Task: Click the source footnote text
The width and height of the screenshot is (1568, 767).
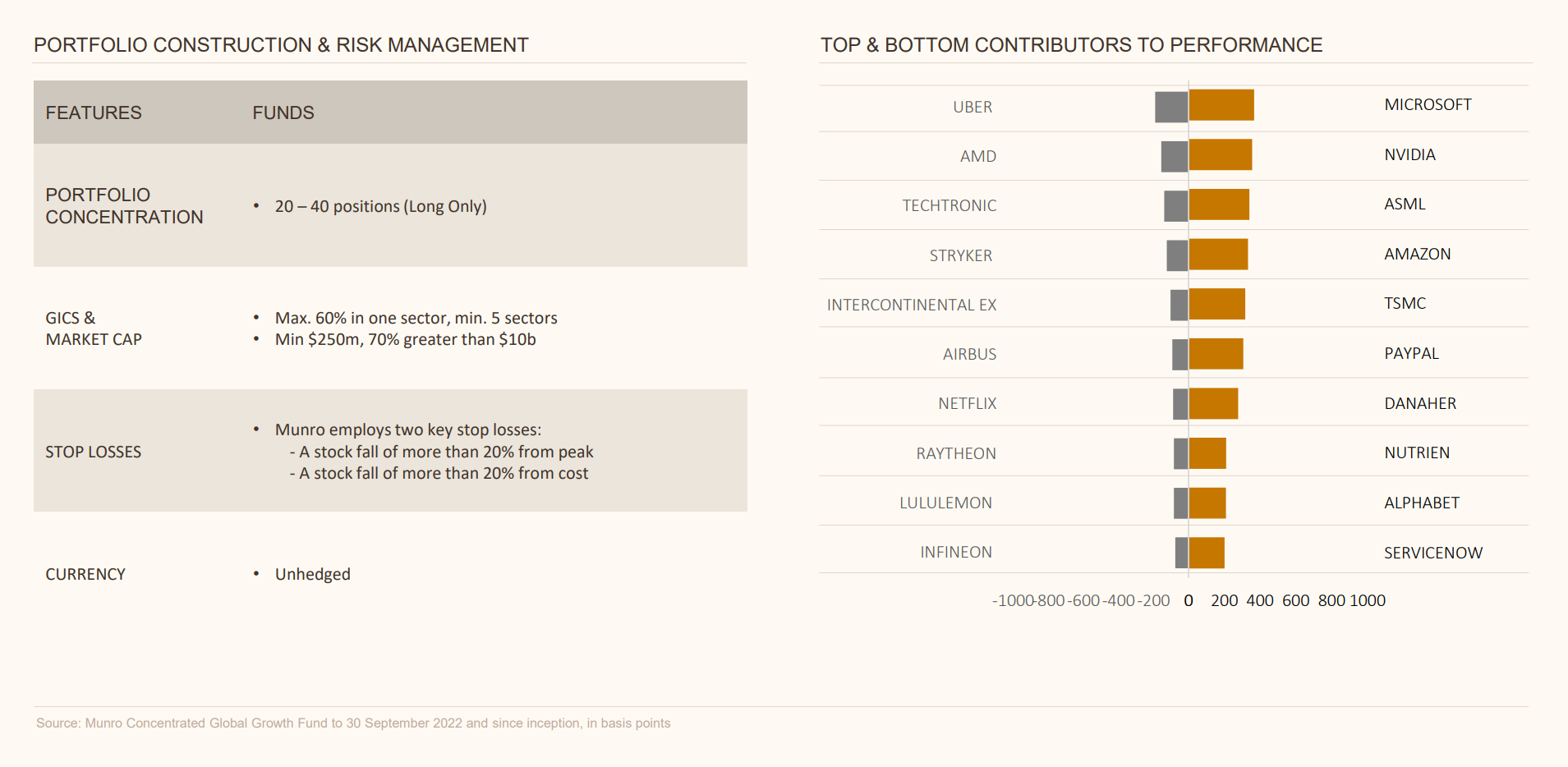Action: coord(353,723)
